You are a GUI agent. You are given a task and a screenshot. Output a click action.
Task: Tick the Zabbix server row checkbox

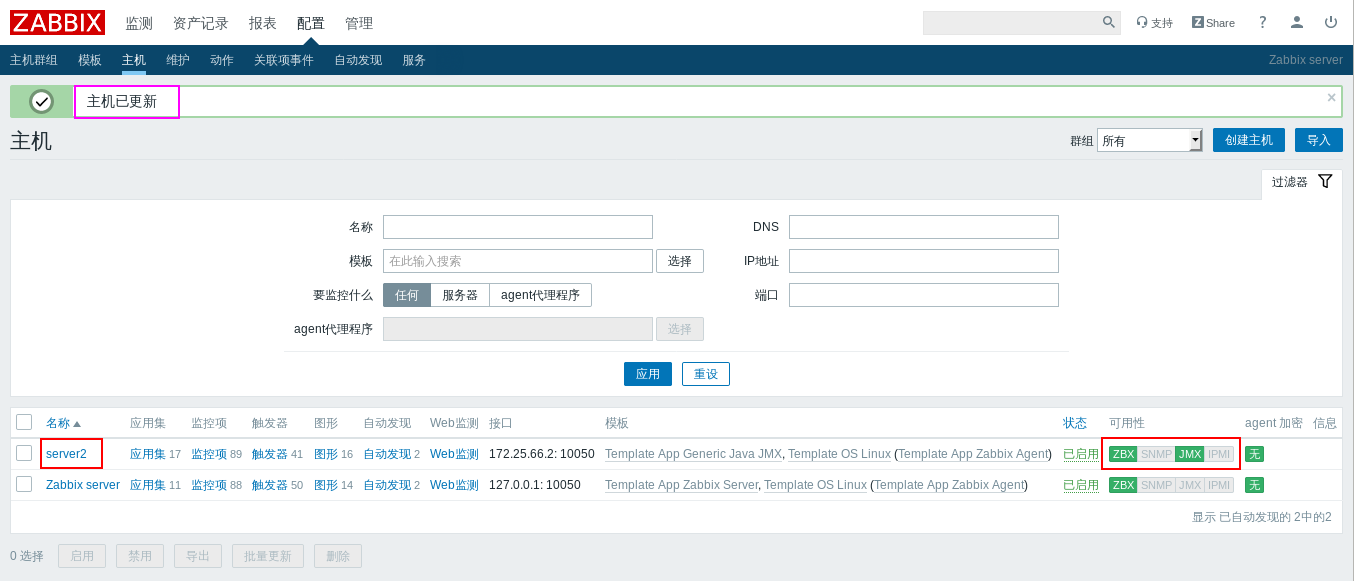[x=24, y=484]
